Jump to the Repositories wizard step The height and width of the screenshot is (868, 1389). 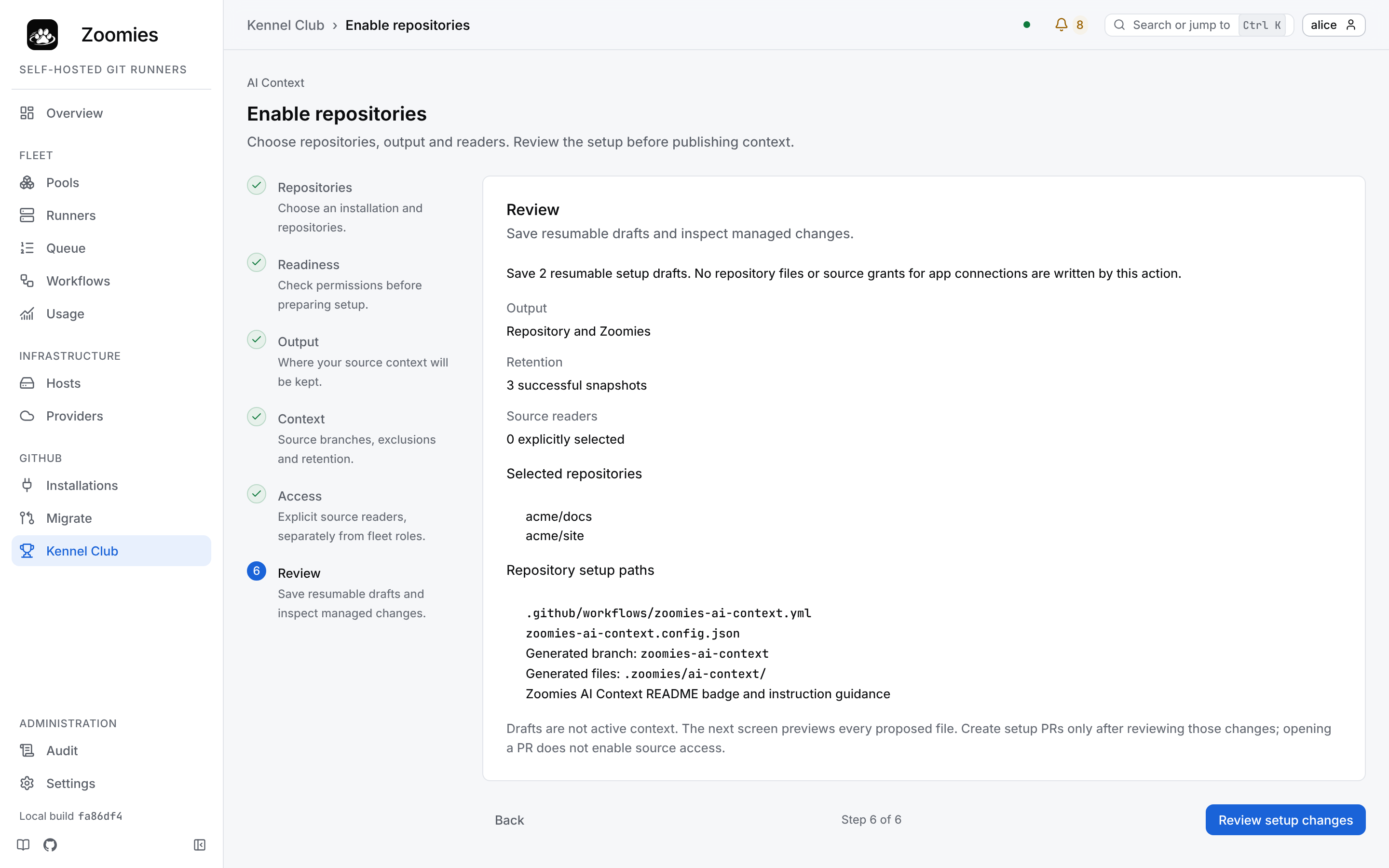point(314,187)
